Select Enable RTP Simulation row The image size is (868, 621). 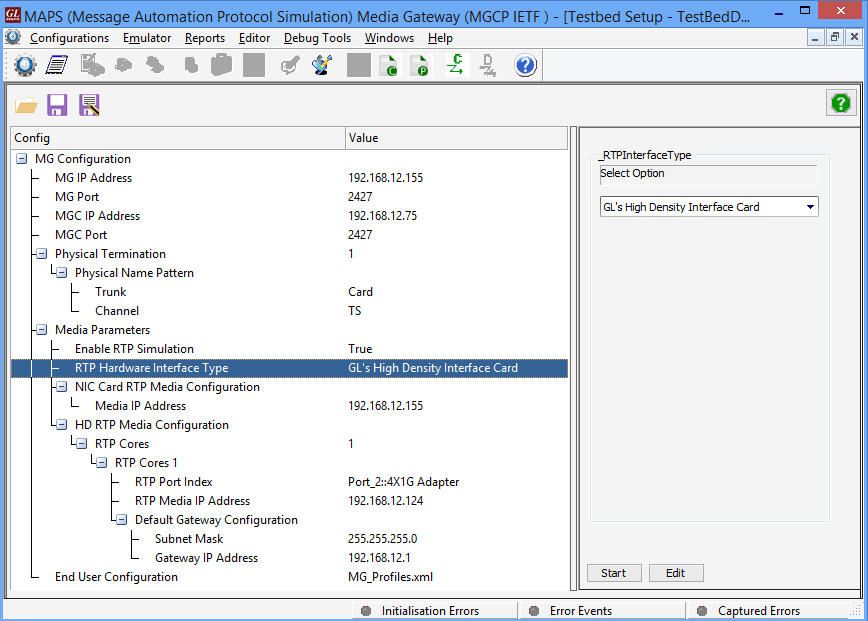[290, 349]
